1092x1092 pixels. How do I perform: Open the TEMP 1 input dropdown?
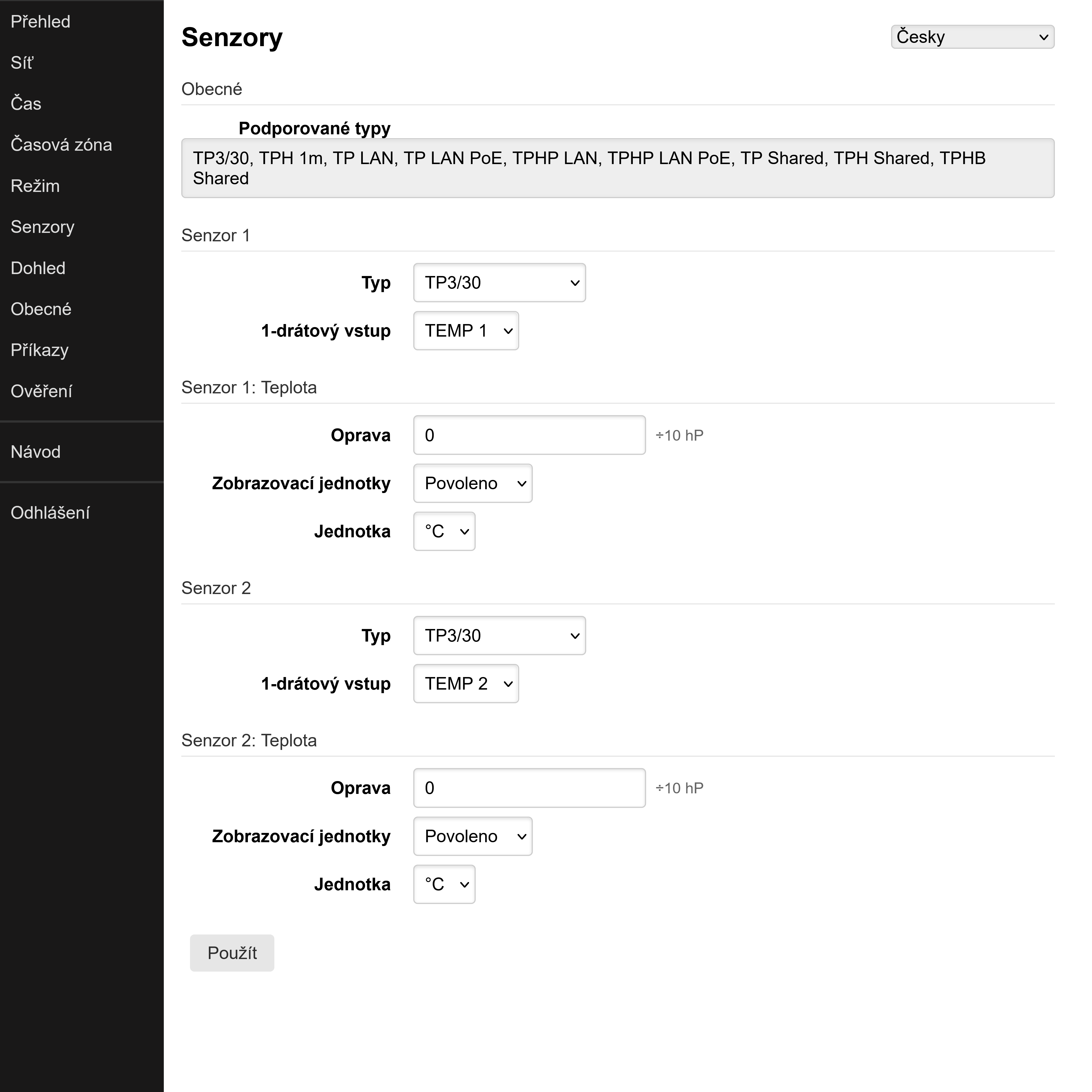466,331
